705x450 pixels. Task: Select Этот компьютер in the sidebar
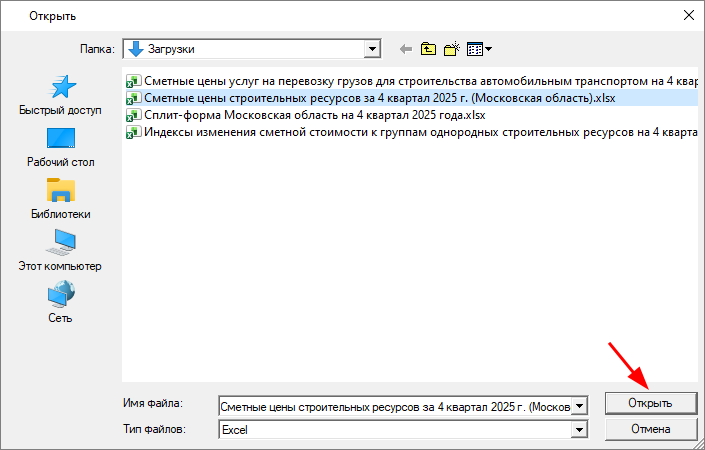click(60, 252)
